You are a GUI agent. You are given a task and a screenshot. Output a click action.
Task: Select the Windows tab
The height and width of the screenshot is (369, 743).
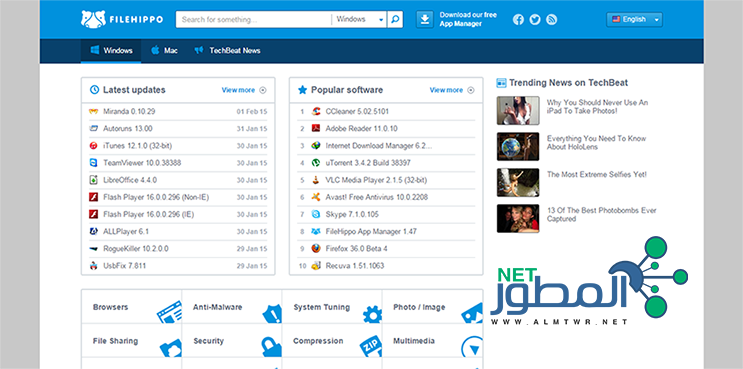coord(111,51)
